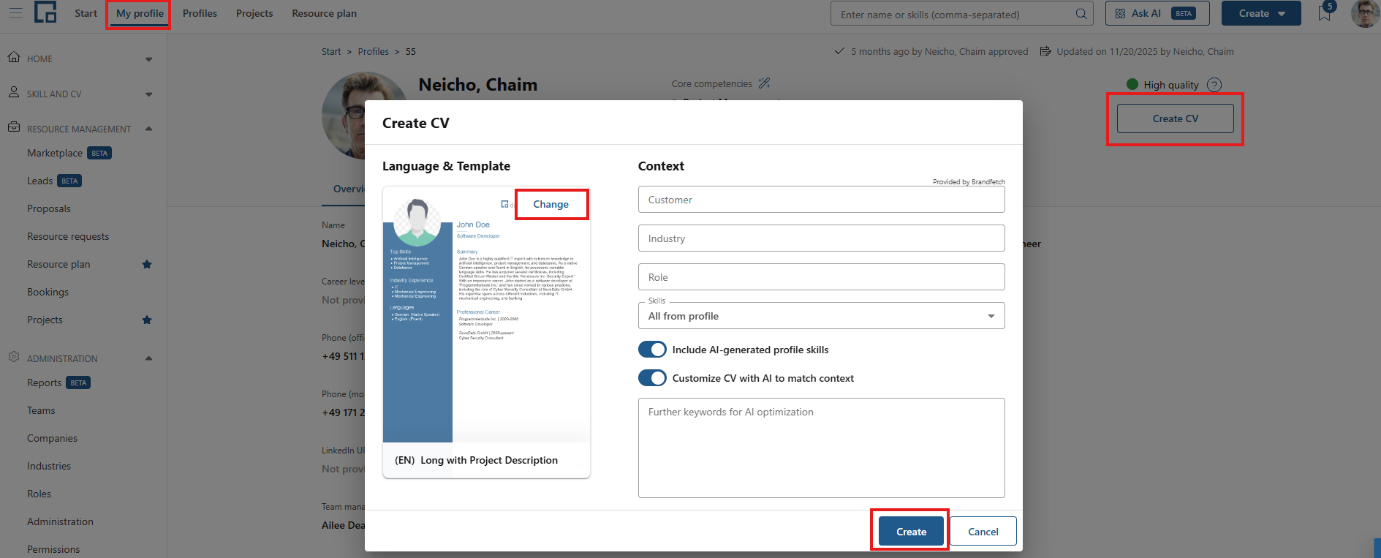Open Administration item in the sidebar
The height and width of the screenshot is (558, 1381).
click(x=60, y=522)
